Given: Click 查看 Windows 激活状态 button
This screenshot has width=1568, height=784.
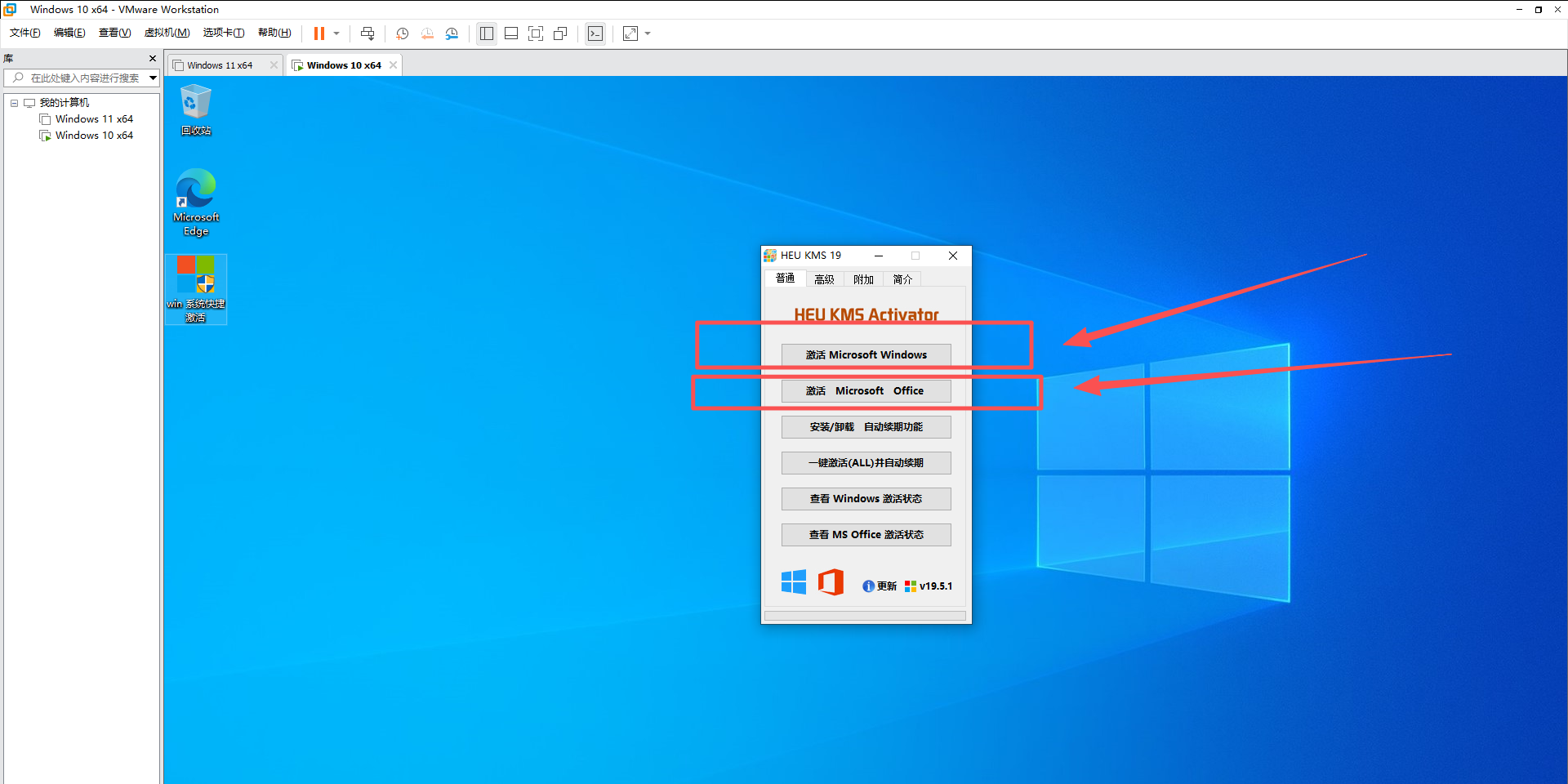Looking at the screenshot, I should [x=866, y=499].
